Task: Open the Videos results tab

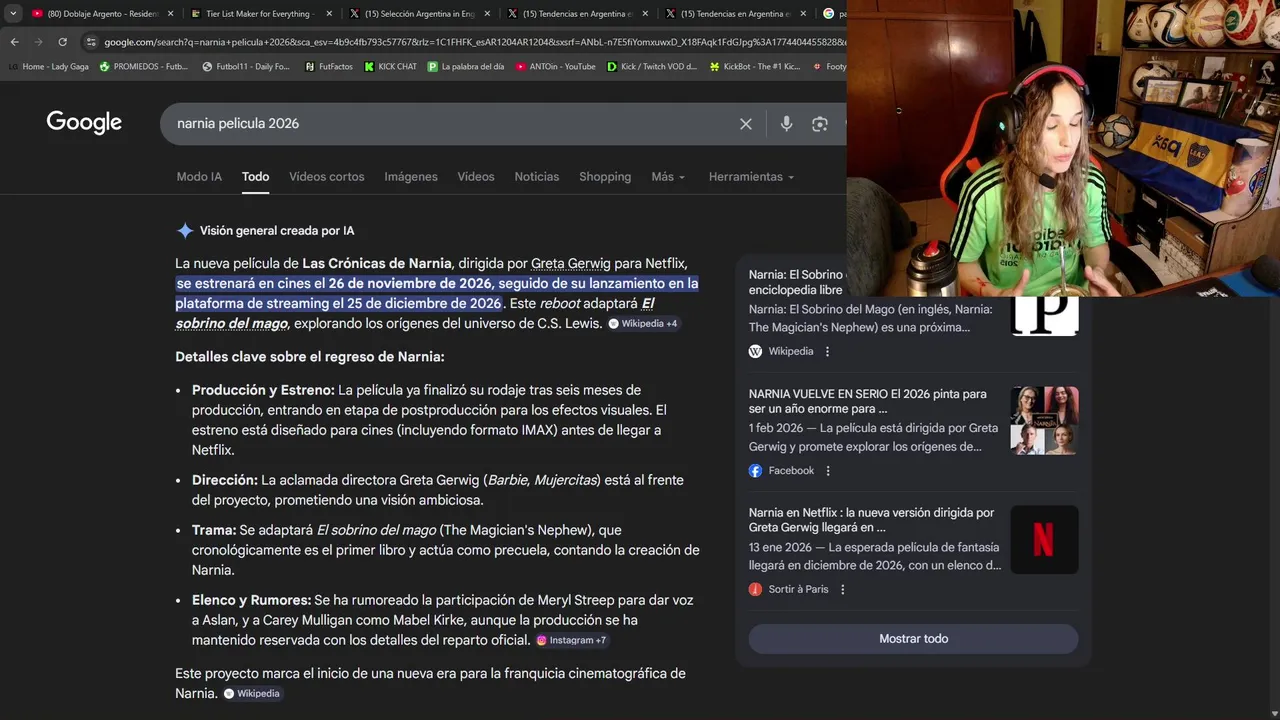Action: click(476, 177)
